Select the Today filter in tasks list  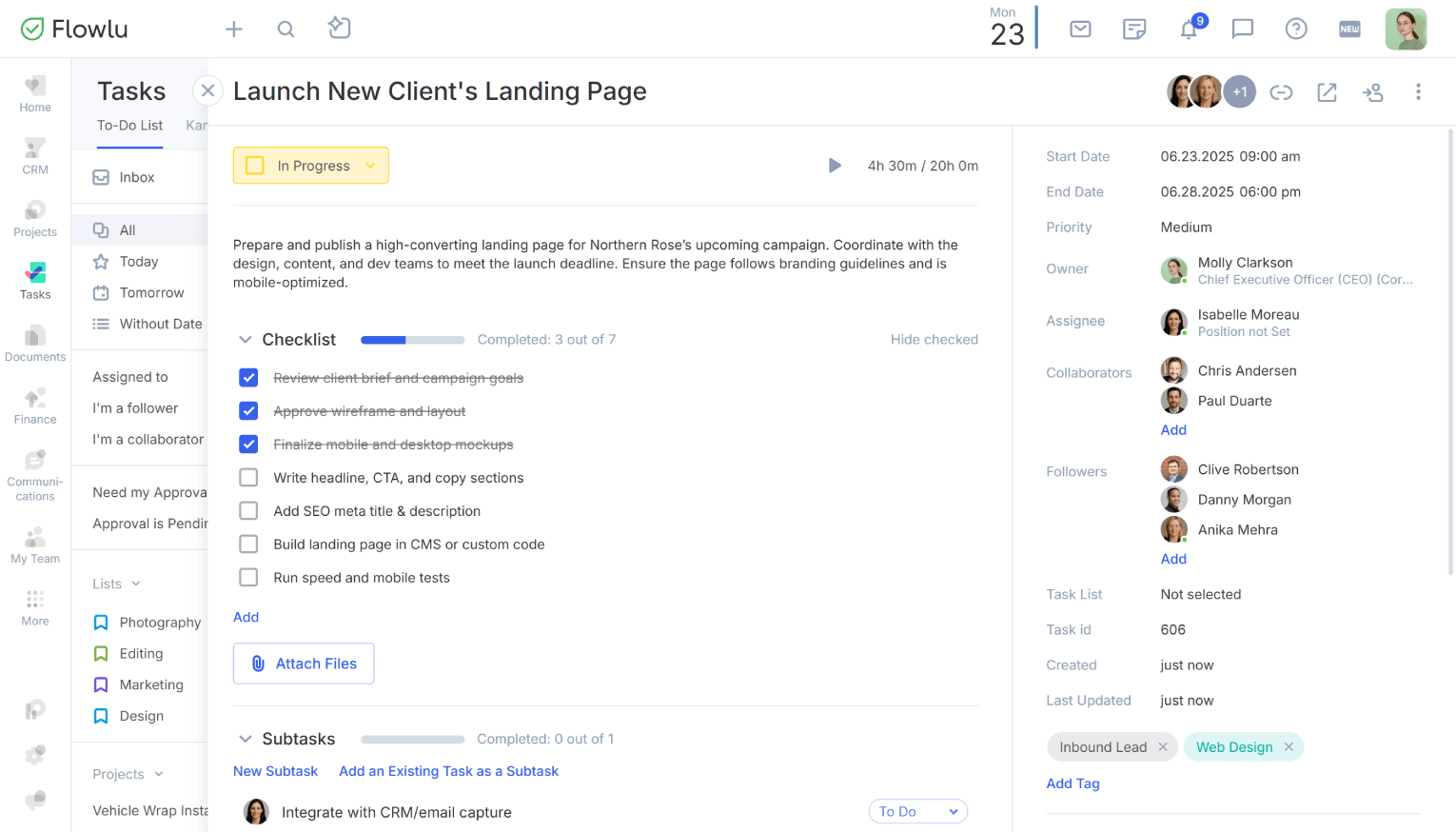[x=139, y=262]
